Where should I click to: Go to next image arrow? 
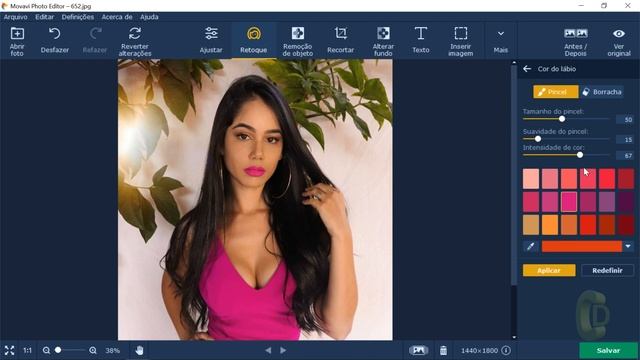click(x=283, y=350)
